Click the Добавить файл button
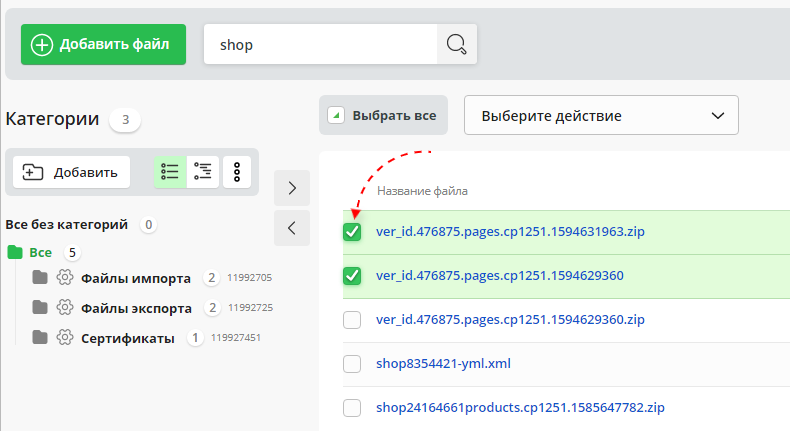The height and width of the screenshot is (431, 790). coord(103,45)
